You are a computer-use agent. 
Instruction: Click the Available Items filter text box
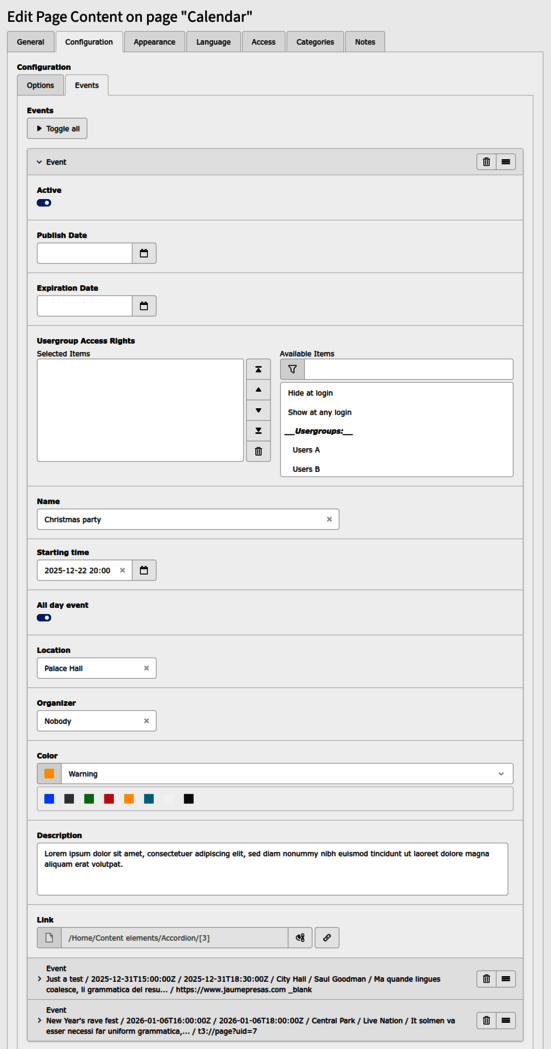pos(409,369)
